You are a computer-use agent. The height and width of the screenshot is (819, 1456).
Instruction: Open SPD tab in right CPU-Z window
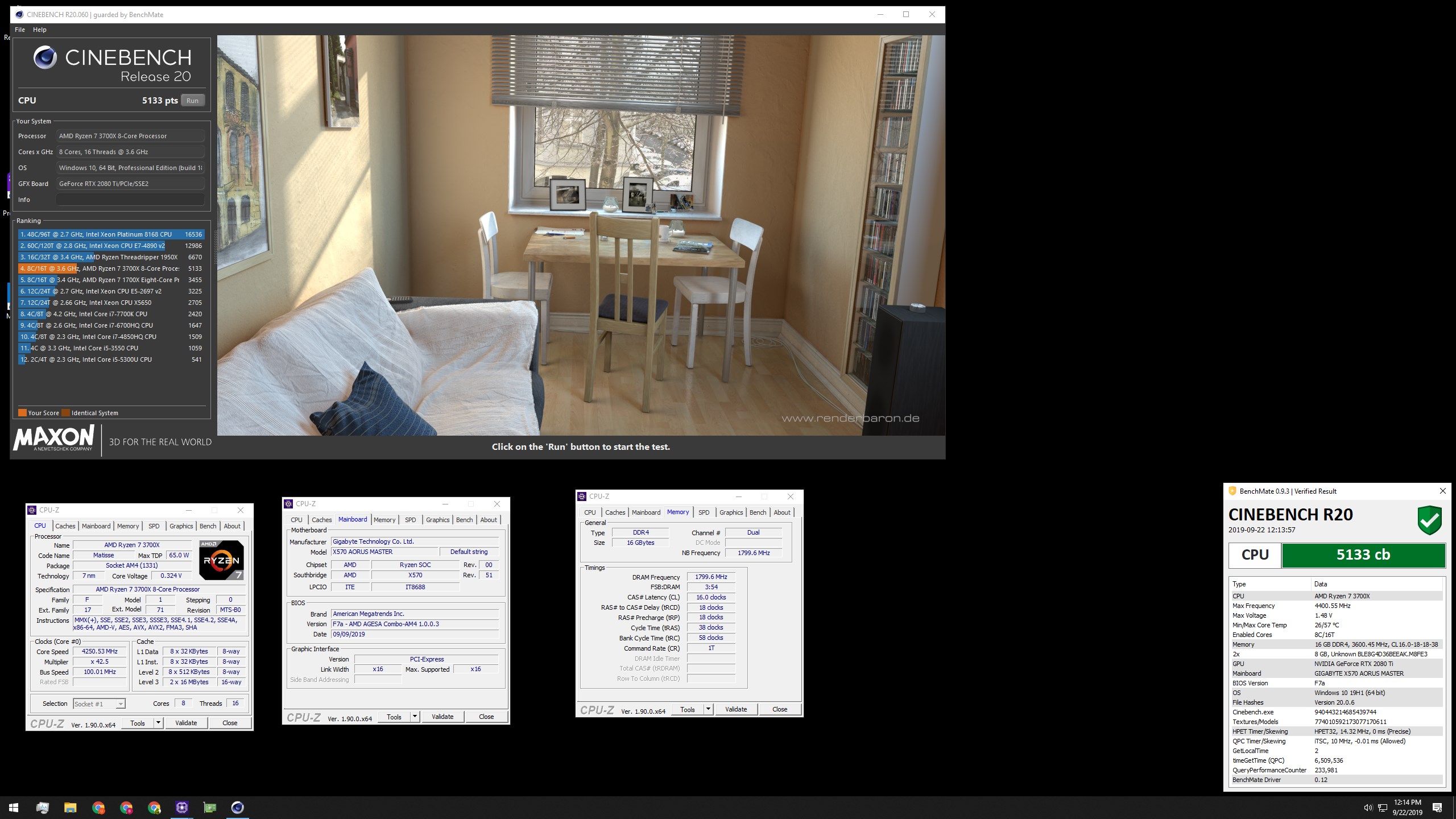tap(704, 512)
